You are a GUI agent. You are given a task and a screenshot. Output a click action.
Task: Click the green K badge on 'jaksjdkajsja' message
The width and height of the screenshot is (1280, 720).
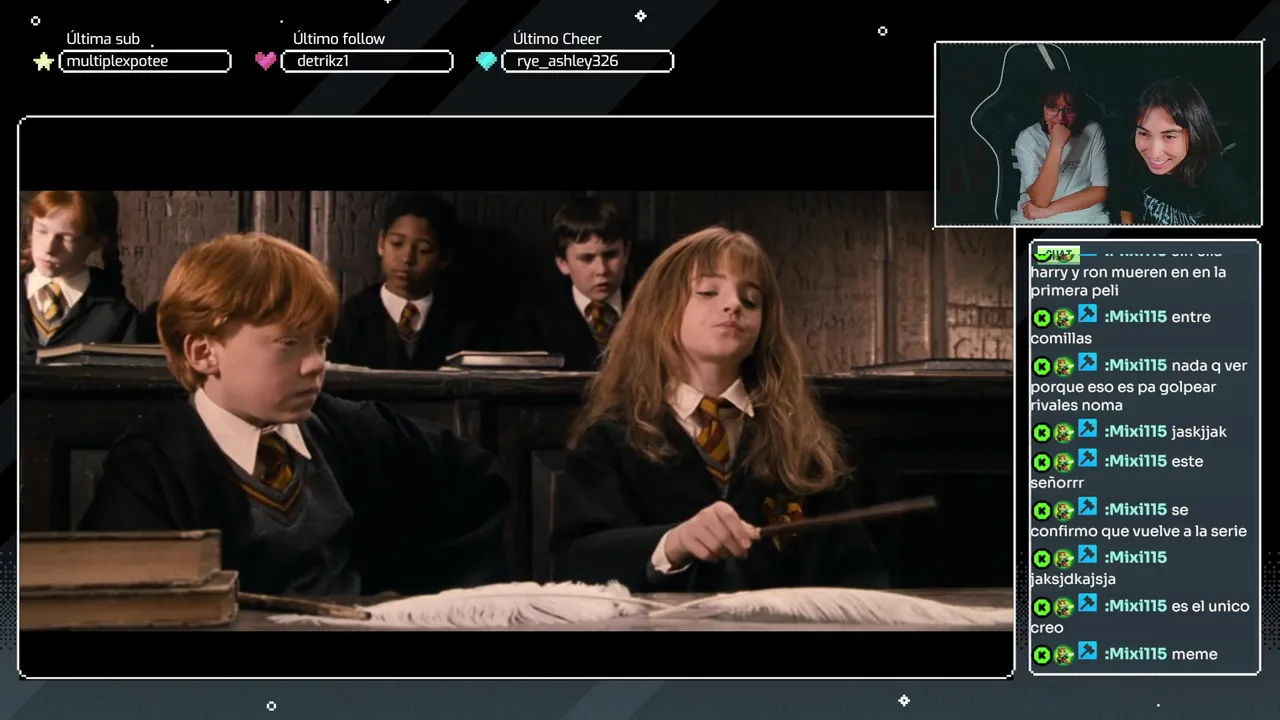1041,559
